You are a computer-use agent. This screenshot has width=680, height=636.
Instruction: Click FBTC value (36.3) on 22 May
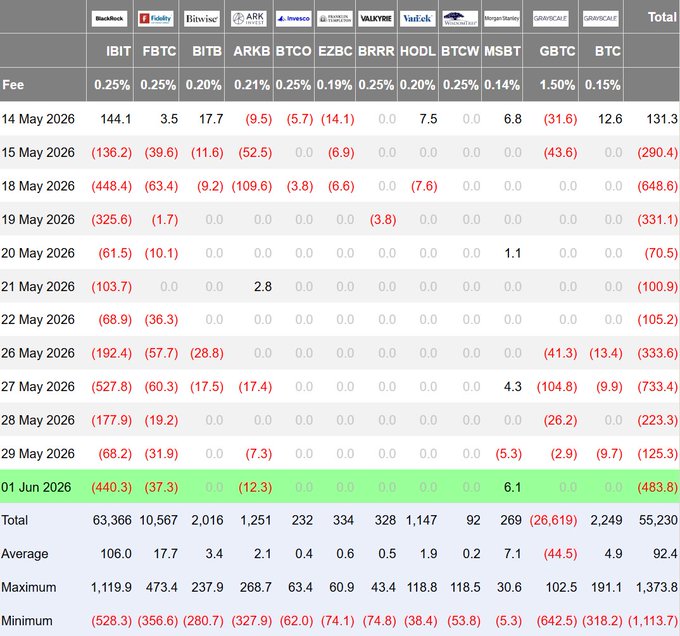coord(161,320)
